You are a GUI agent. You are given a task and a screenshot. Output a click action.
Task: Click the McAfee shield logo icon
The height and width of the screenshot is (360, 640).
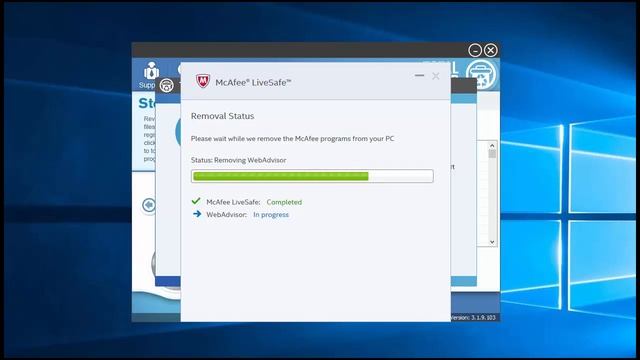click(x=203, y=81)
